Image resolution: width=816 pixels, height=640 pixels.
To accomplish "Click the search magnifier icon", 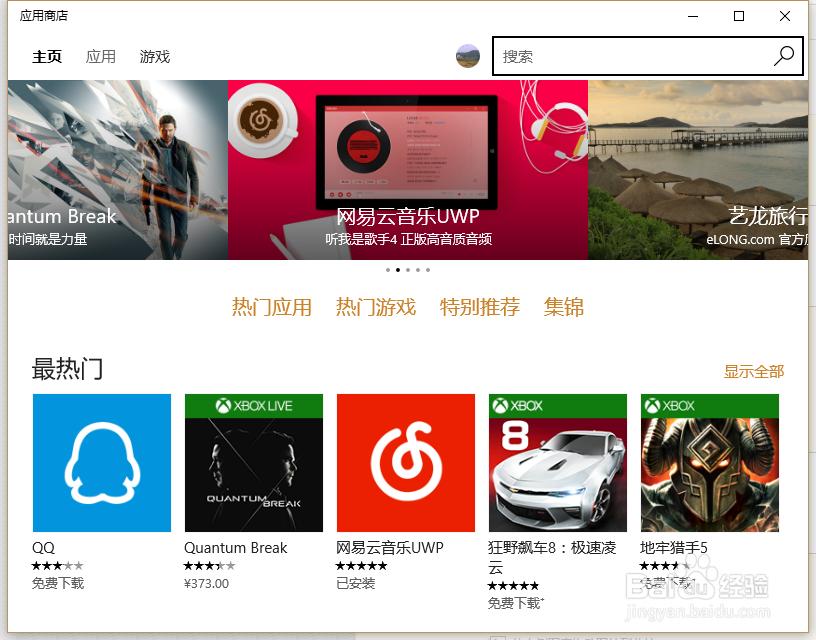I will coord(783,56).
